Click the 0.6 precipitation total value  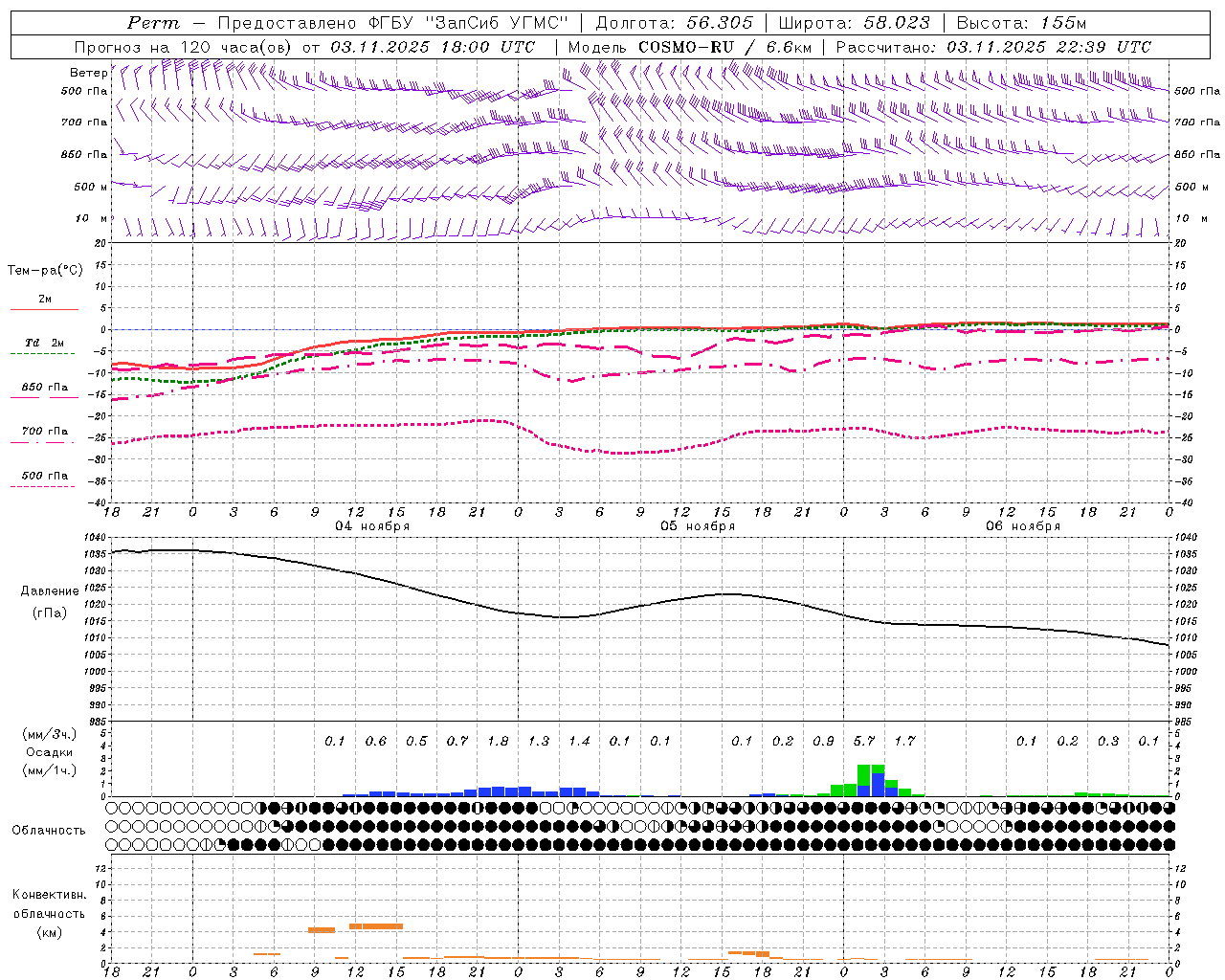376,742
